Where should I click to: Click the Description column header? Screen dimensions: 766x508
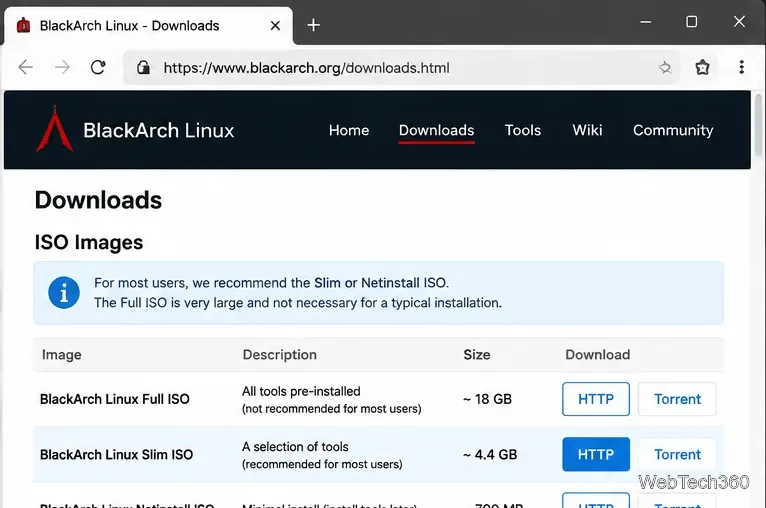coord(279,355)
